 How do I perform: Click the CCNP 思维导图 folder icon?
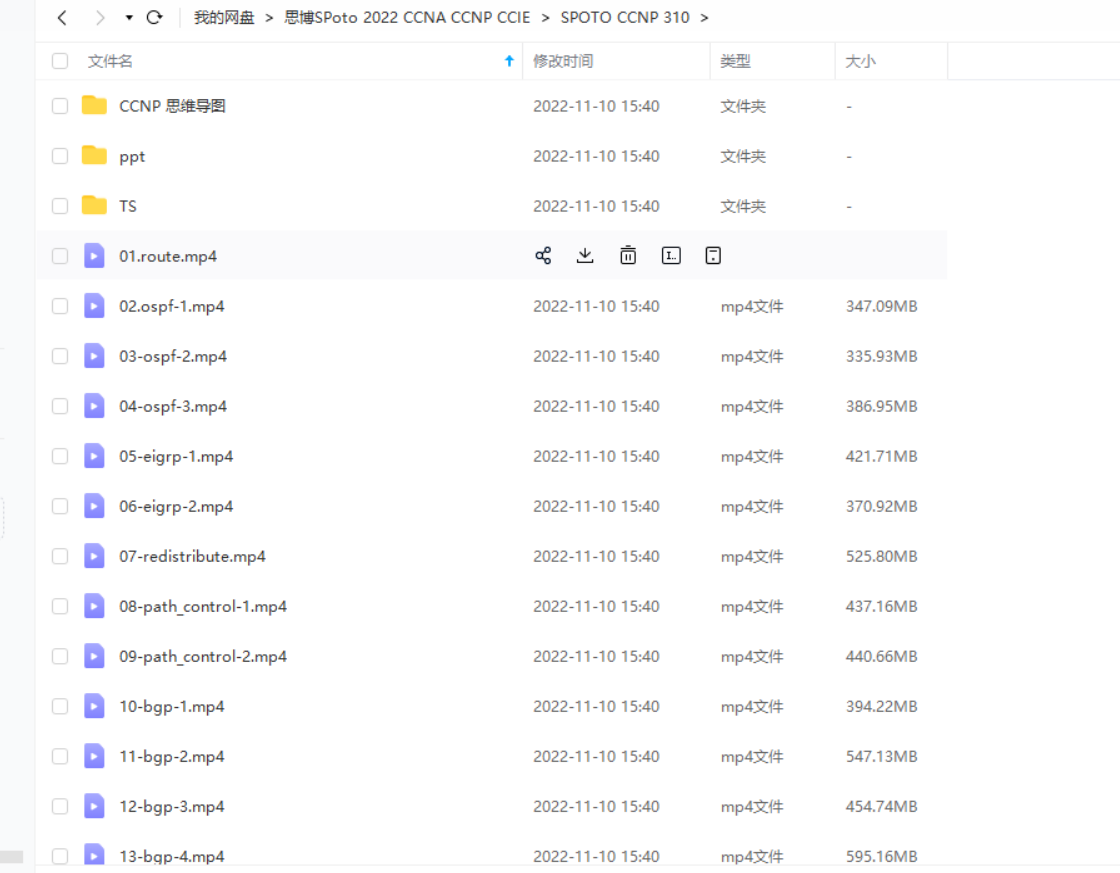point(94,105)
